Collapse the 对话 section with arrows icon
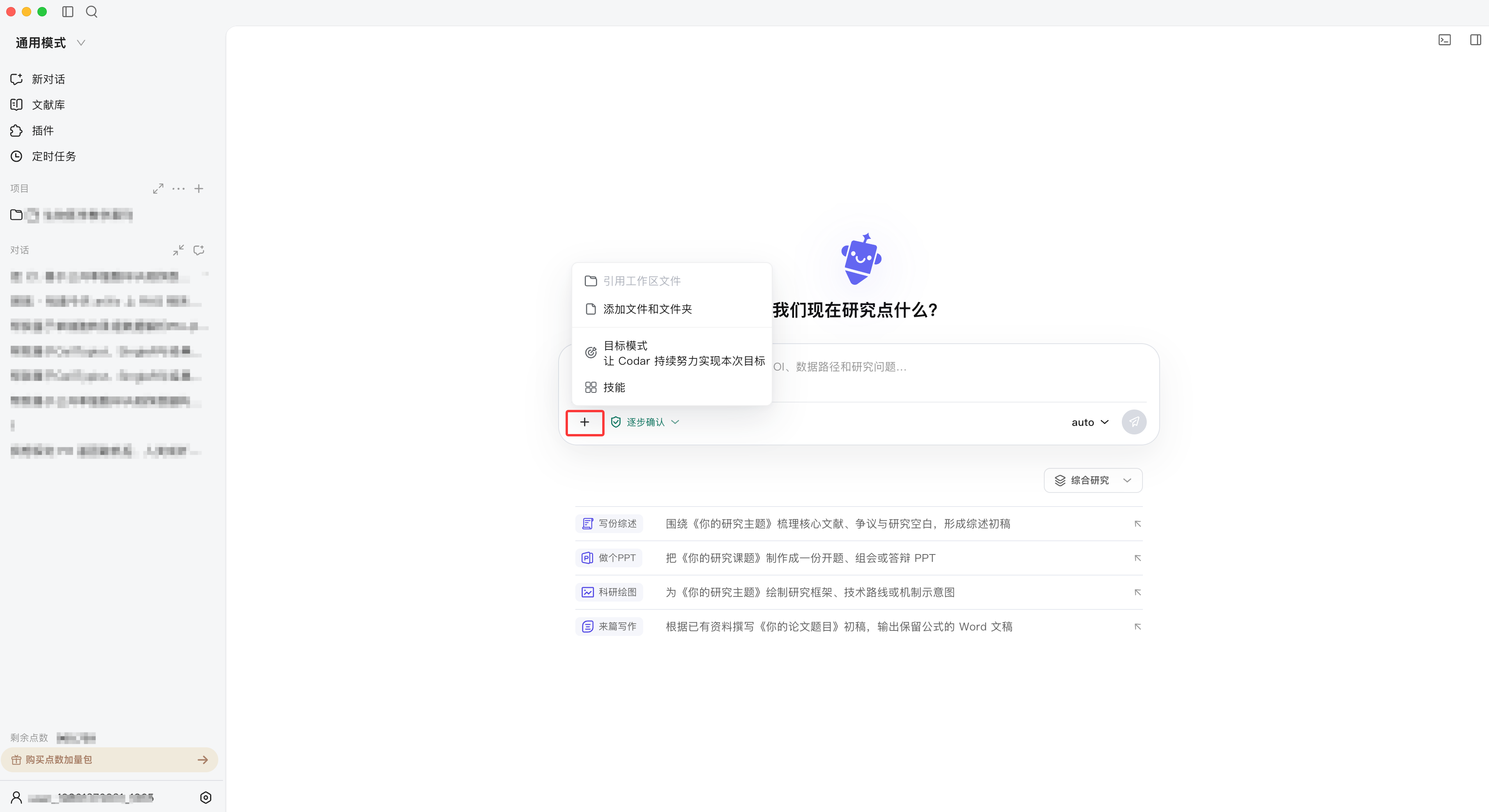This screenshot has width=1489, height=812. pos(178,250)
